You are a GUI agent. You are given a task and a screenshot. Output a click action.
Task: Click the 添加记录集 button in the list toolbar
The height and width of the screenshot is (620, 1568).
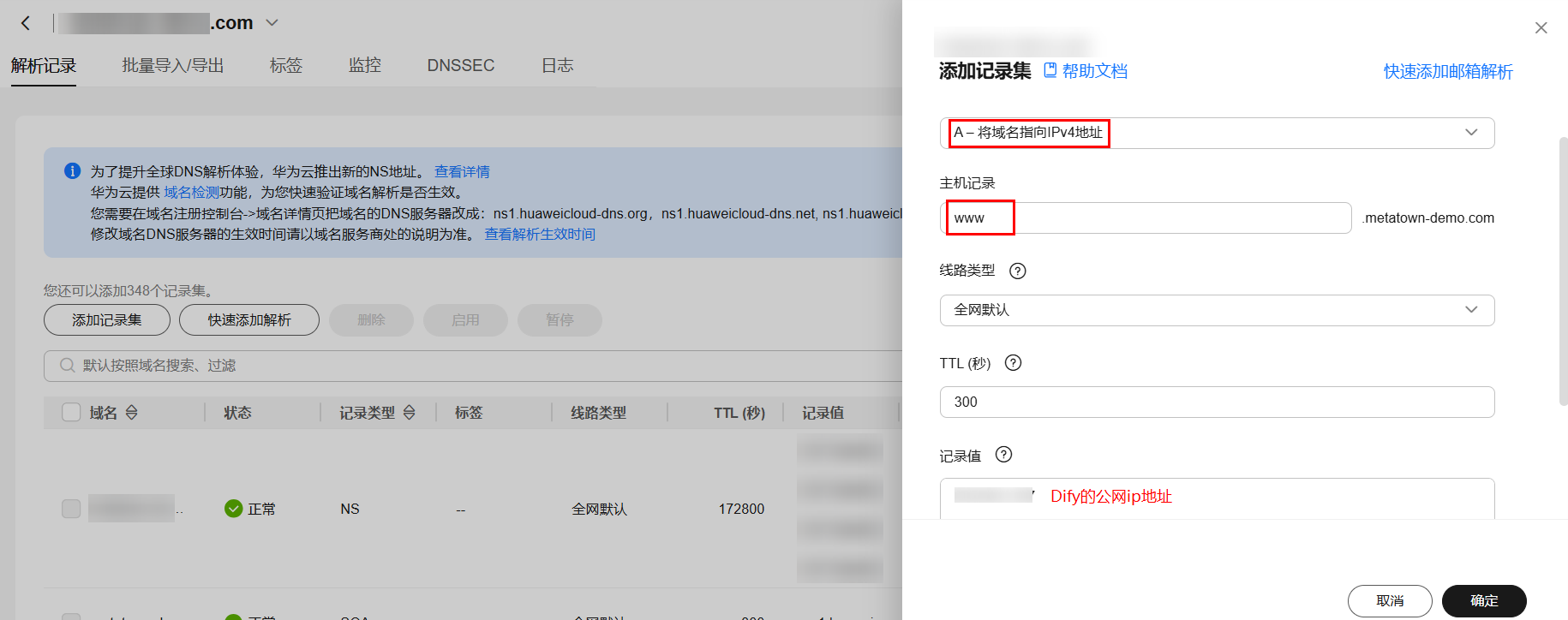coord(107,319)
